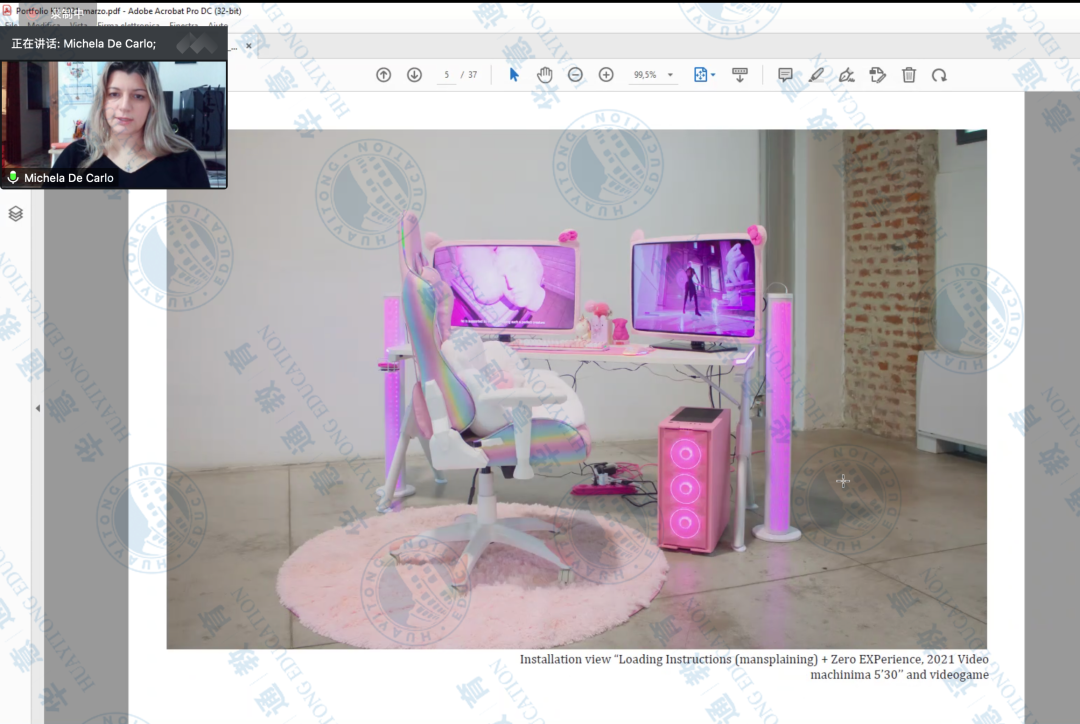Image resolution: width=1080 pixels, height=724 pixels.
Task: Go to the previous page arrow icon
Action: [x=384, y=75]
